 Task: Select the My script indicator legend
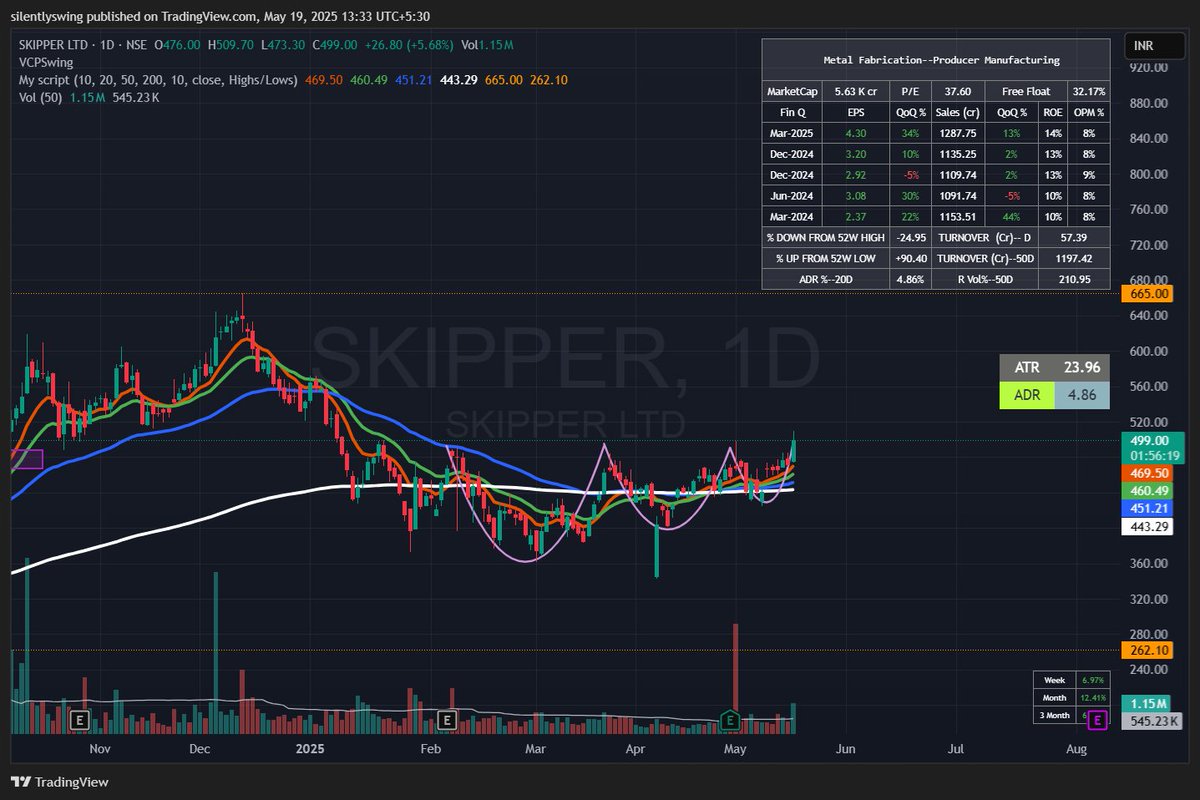point(157,80)
